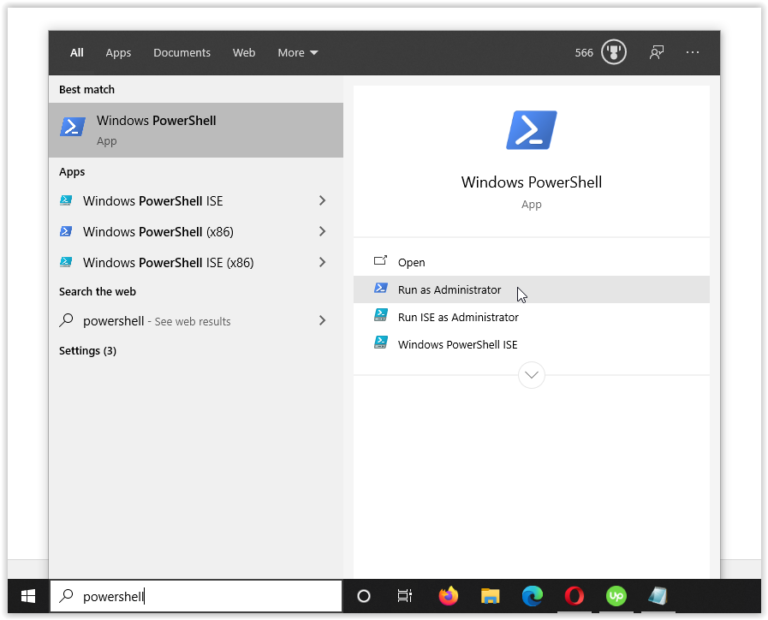Image resolution: width=768 pixels, height=620 pixels.
Task: Click the icon next to Open action
Action: pyautogui.click(x=381, y=261)
